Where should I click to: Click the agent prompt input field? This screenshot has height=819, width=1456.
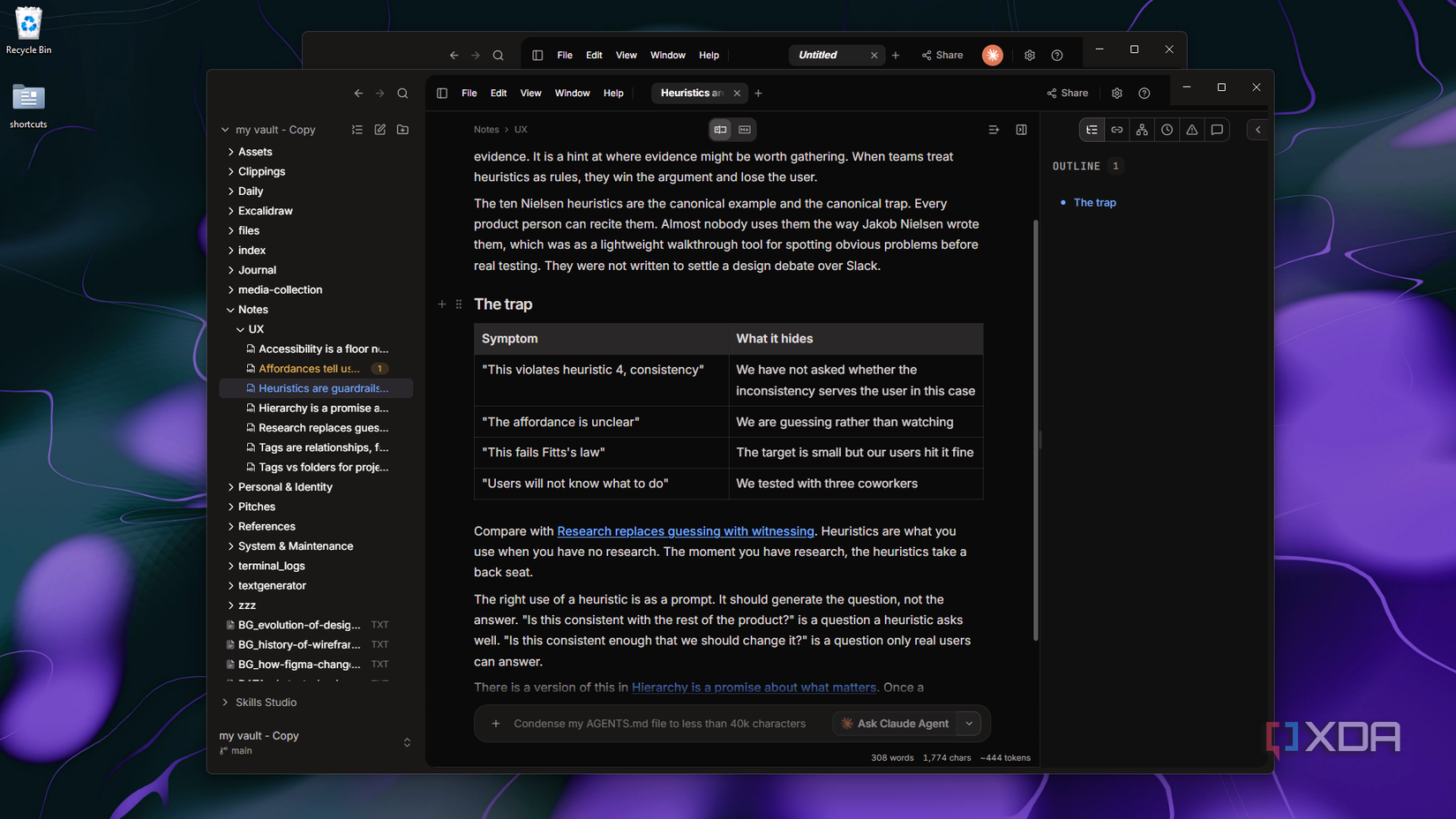click(x=660, y=724)
